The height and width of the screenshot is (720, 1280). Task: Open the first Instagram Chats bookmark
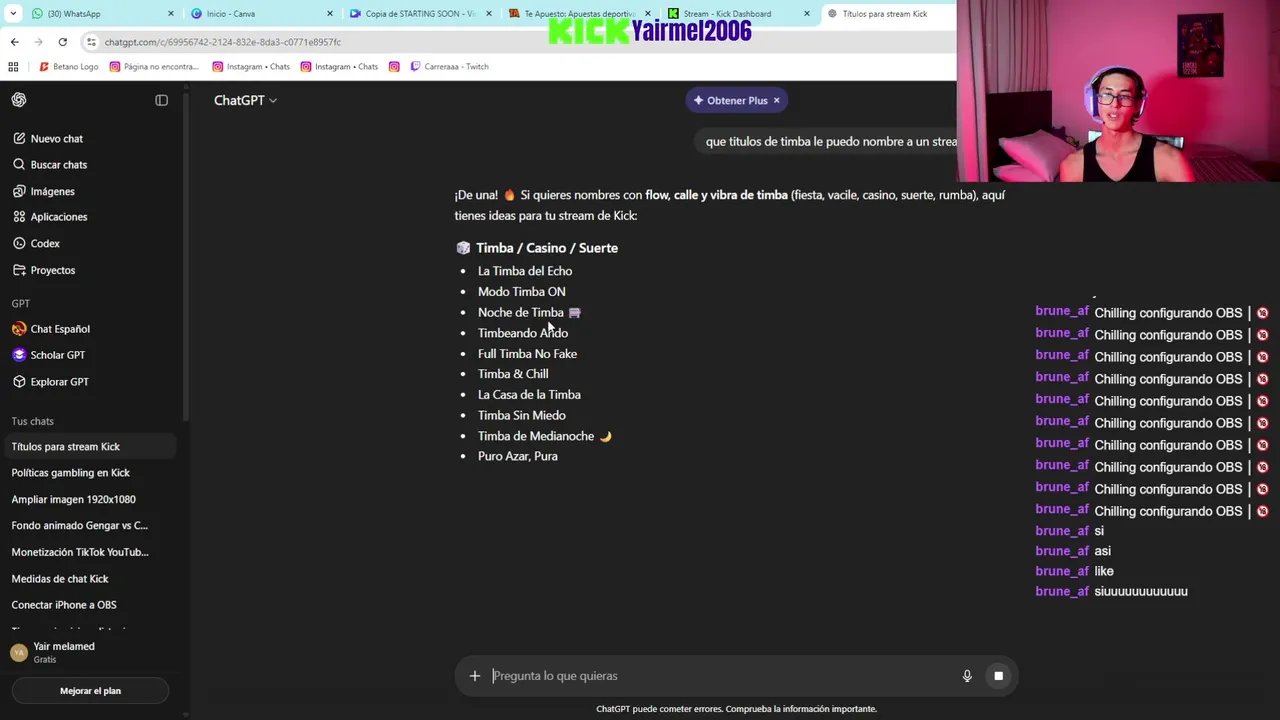[251, 67]
